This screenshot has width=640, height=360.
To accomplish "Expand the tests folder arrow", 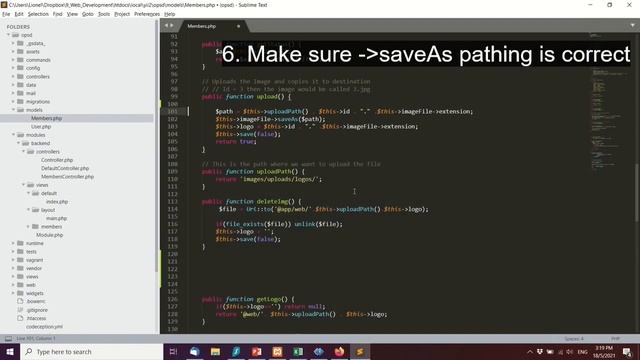I will [13, 251].
